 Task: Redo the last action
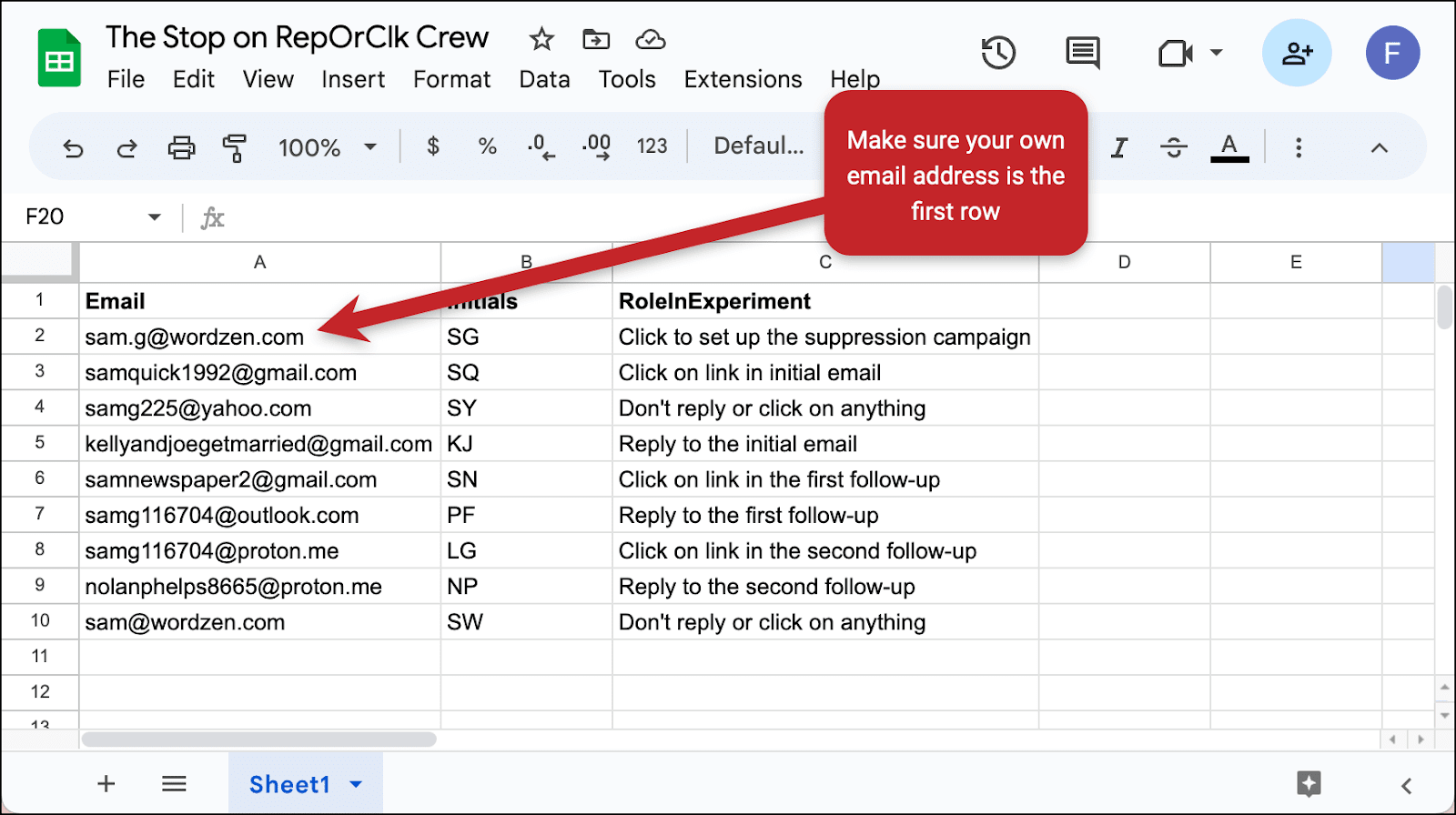[x=127, y=147]
